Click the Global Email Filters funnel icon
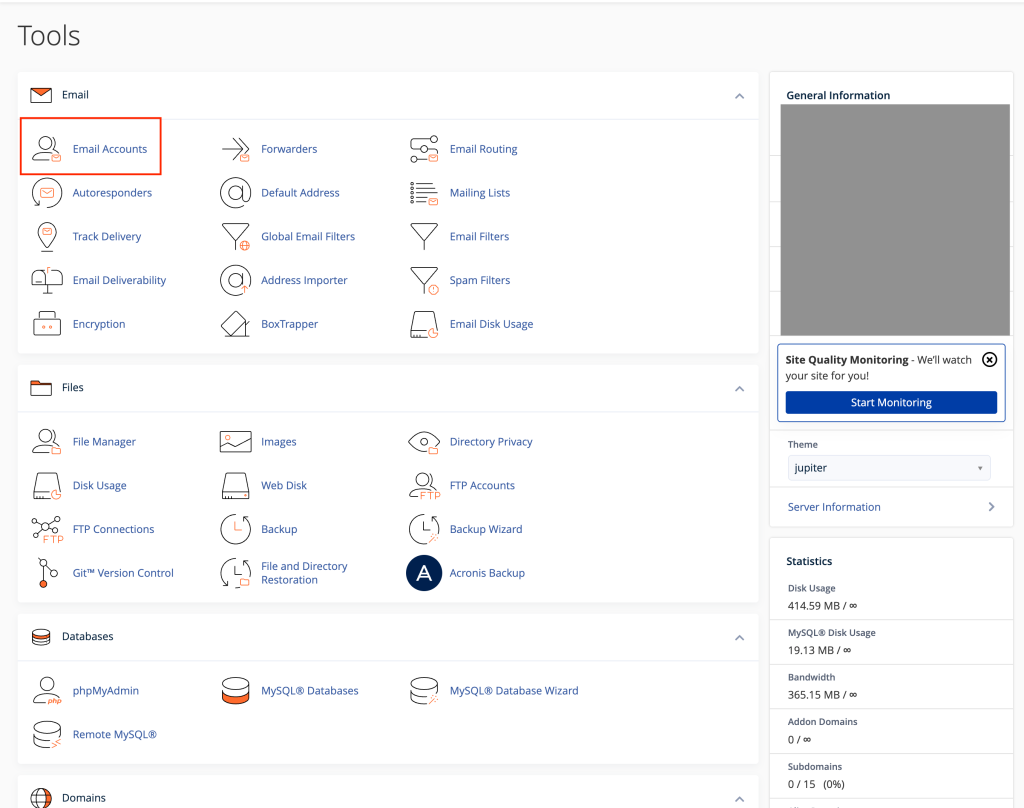This screenshot has height=808, width=1024. pos(236,236)
